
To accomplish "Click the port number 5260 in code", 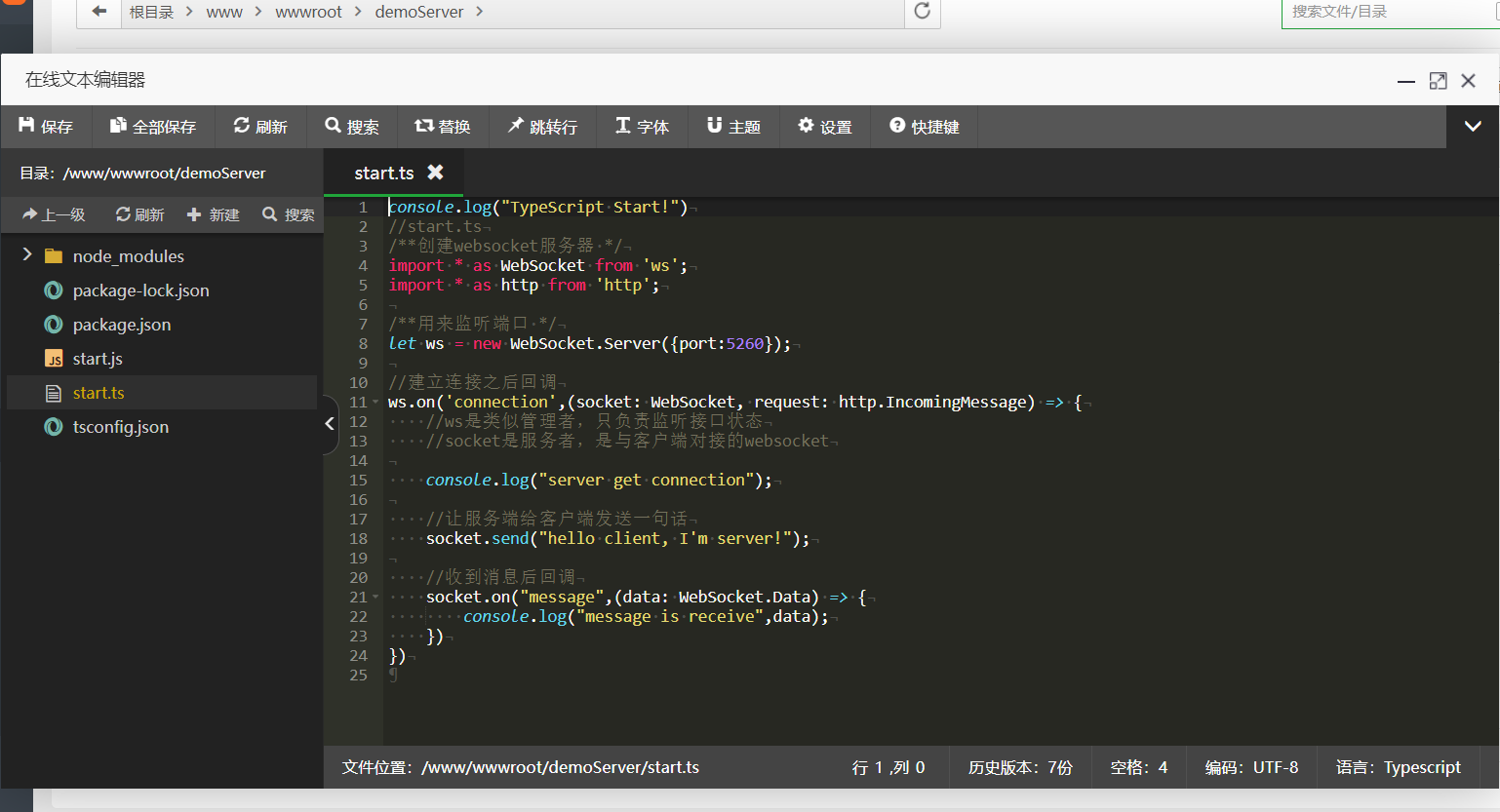I will [x=745, y=343].
